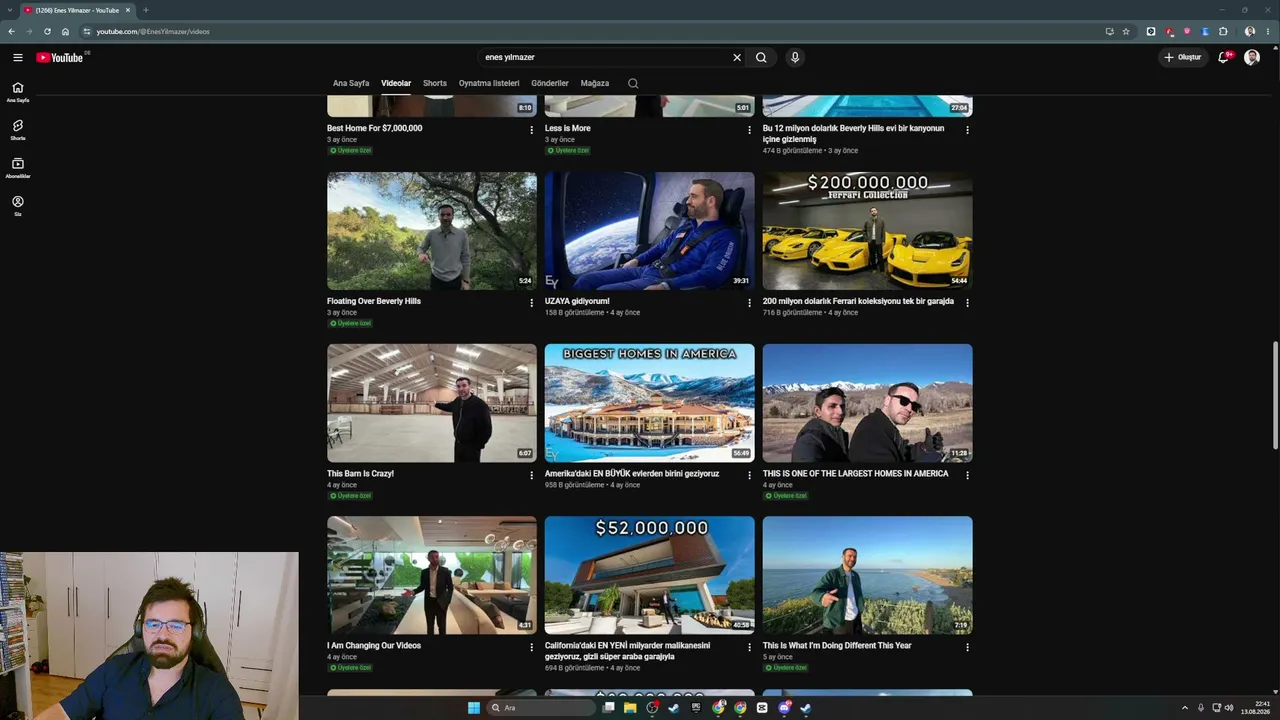Open 'This Barn Is Crazy!' video title
1280x720 pixels.
[360, 473]
